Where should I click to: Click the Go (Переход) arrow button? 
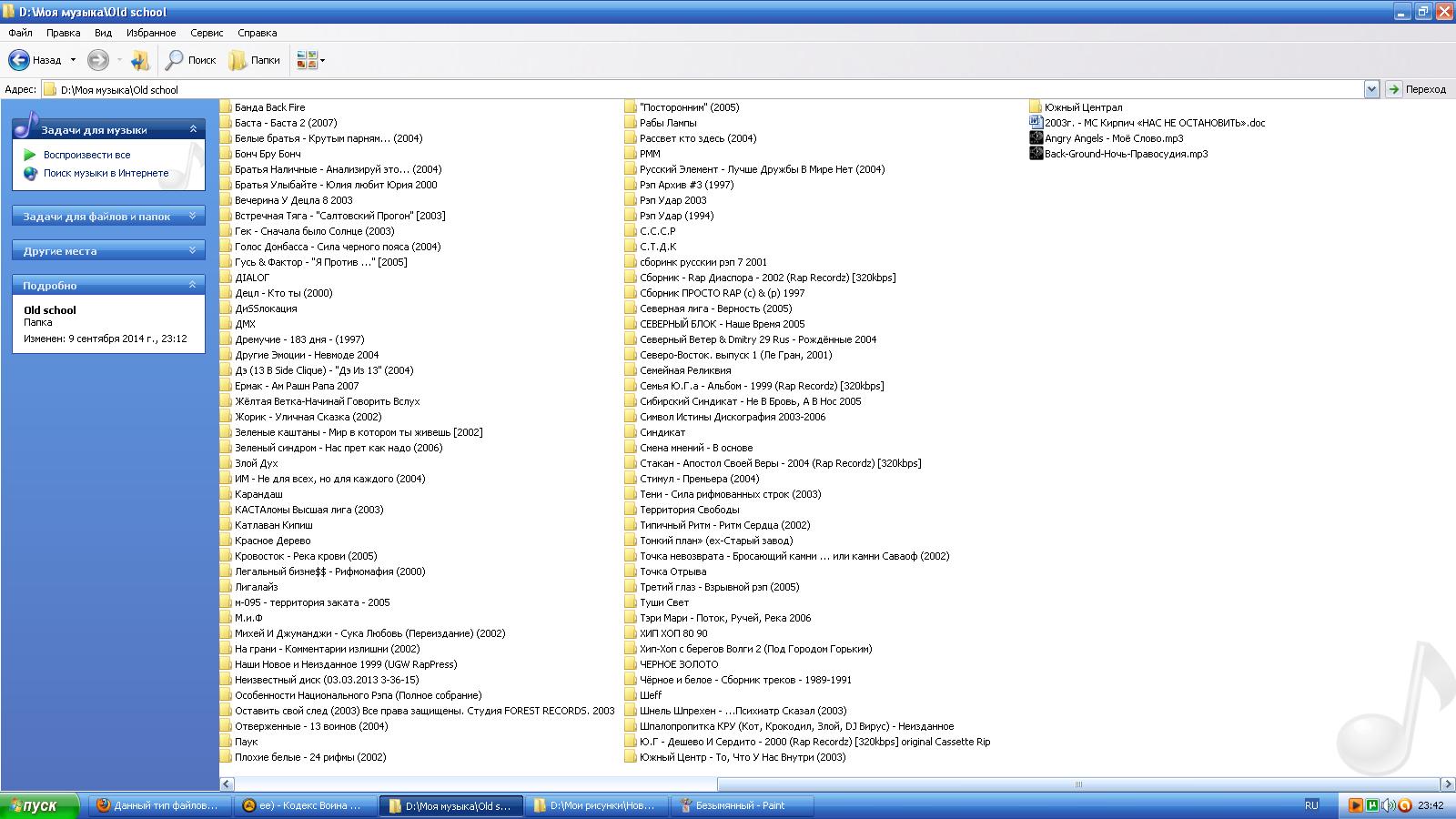click(x=1393, y=89)
